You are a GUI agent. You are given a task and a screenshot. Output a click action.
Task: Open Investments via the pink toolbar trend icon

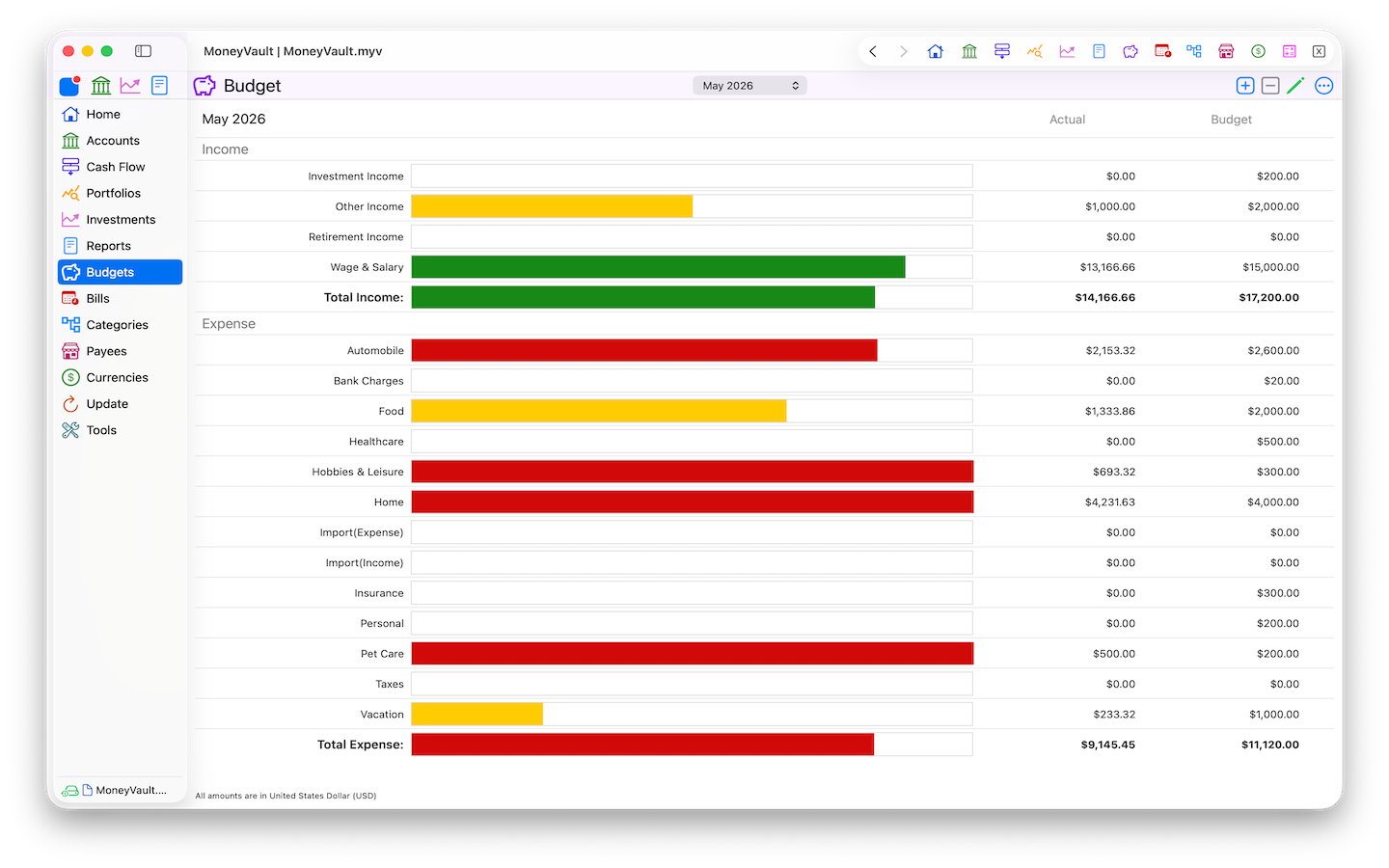point(1067,51)
